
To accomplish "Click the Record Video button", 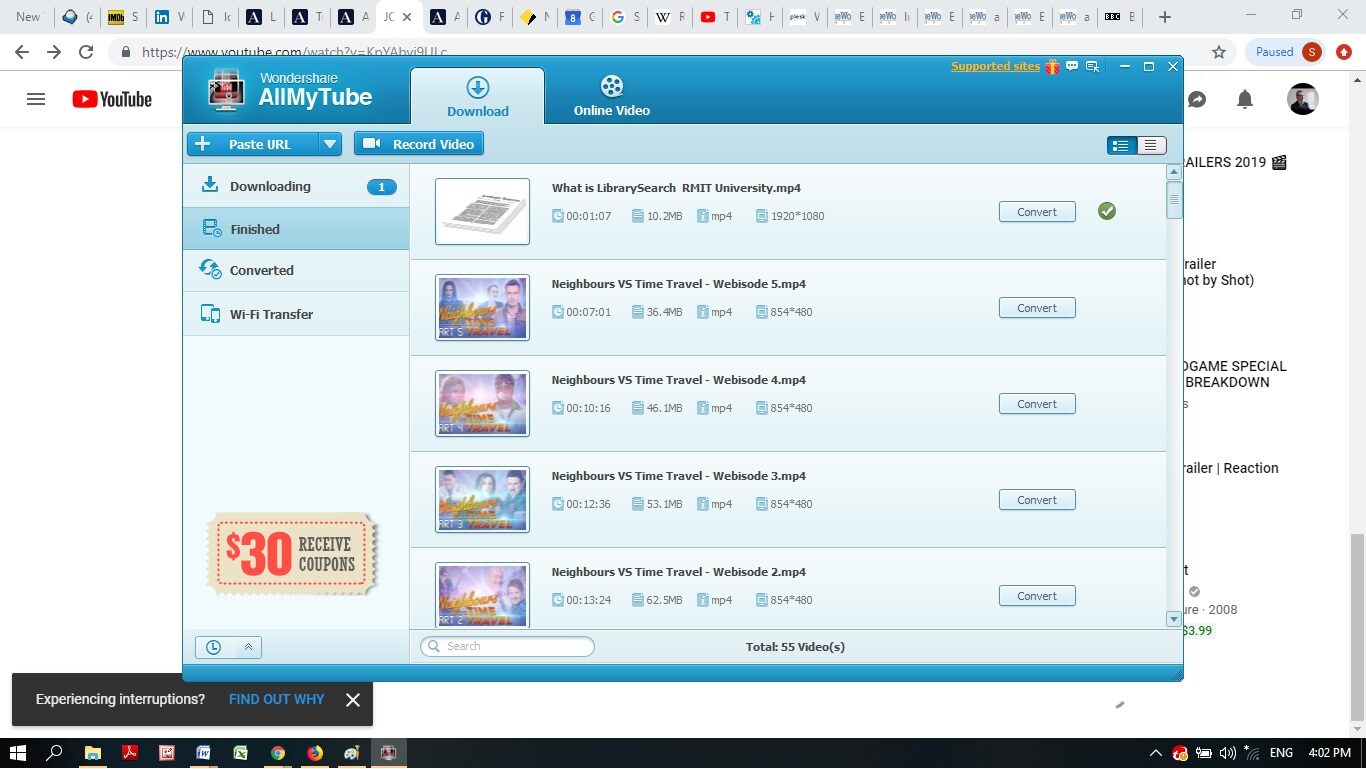I will (419, 144).
